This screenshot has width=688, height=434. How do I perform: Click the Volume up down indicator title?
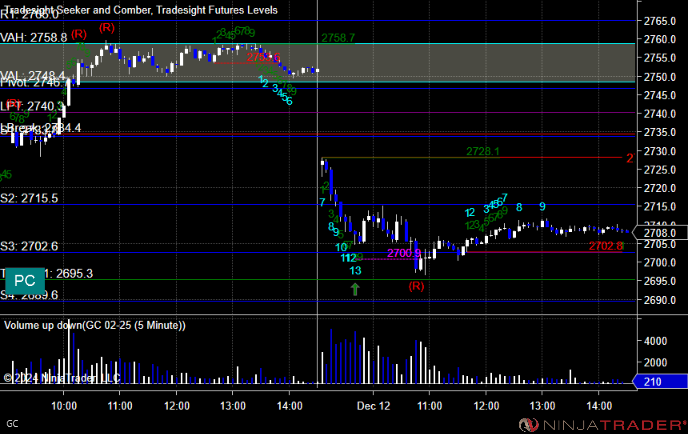(95, 325)
